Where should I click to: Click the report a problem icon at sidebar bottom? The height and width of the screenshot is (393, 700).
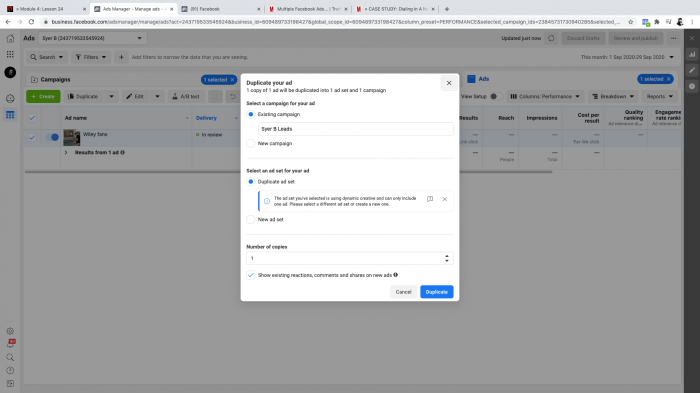[x=10, y=384]
